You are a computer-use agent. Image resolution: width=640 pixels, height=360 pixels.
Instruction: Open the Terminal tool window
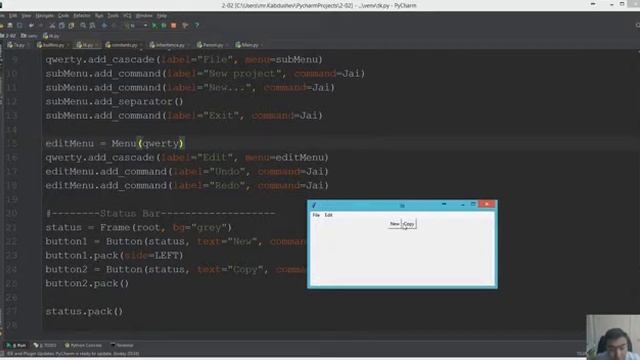pyautogui.click(x=122, y=345)
